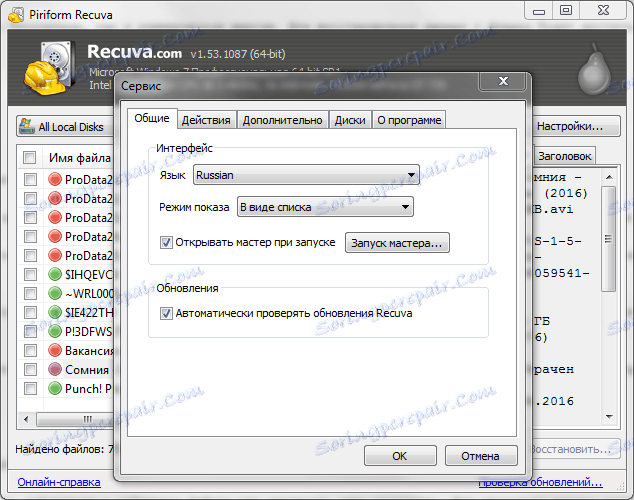Toggle select-all checkbox in file list header
Viewport: 634px width, 500px height.
coord(30,157)
